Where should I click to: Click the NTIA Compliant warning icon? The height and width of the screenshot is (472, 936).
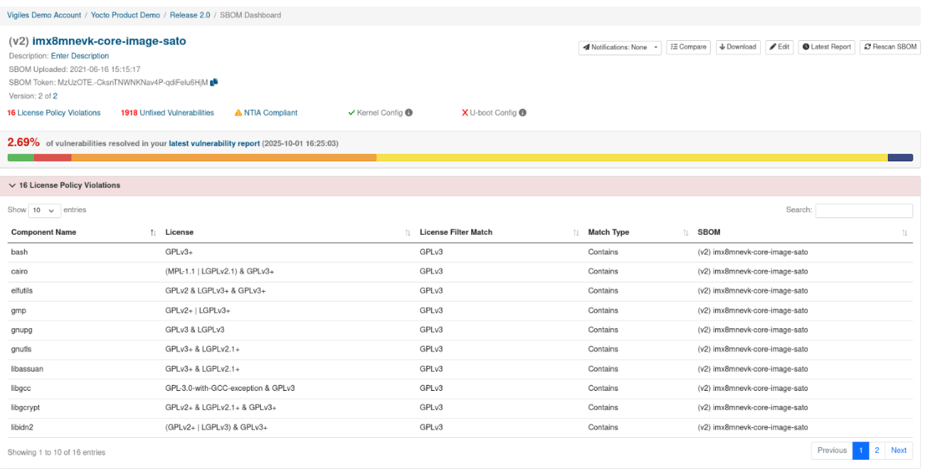click(238, 113)
